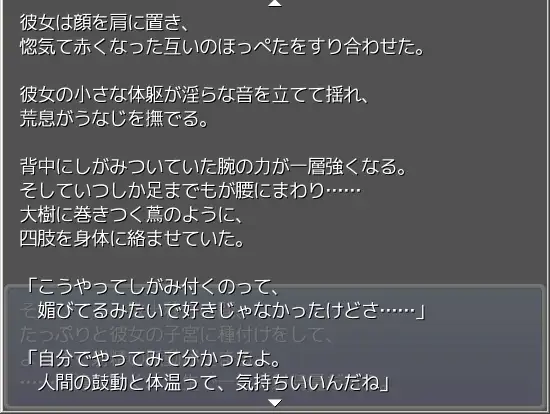The height and width of the screenshot is (414, 550).
Task: Click the dialogue line 自分でやってみて分かったよ
Action: click(x=153, y=359)
